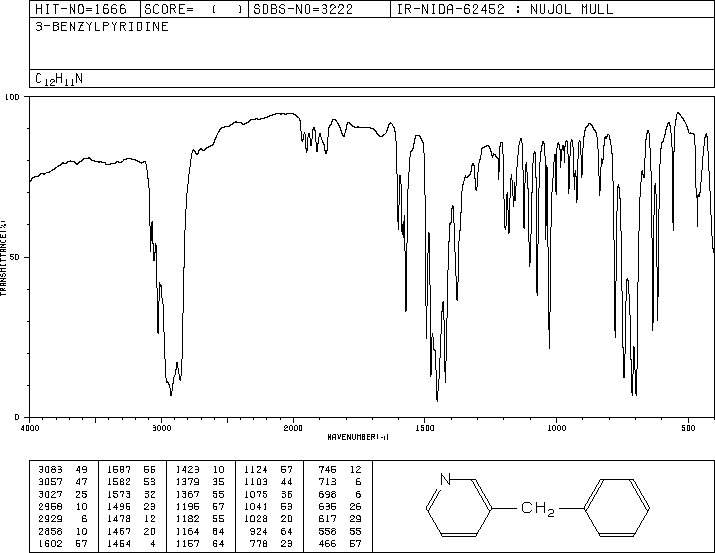Viewport: 715px width, 553px height.
Task: Select peak value 1124 in the table
Action: pyautogui.click(x=256, y=470)
